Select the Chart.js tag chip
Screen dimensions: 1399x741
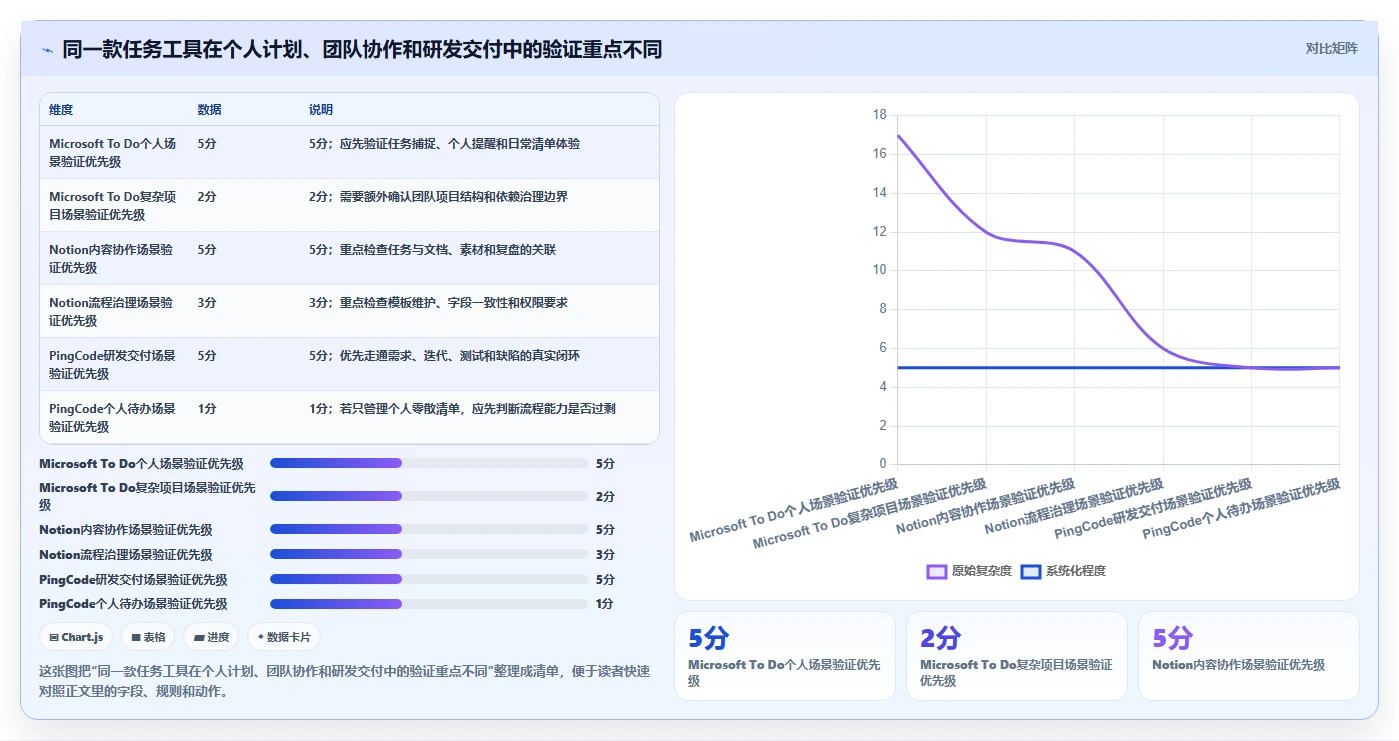[76, 637]
